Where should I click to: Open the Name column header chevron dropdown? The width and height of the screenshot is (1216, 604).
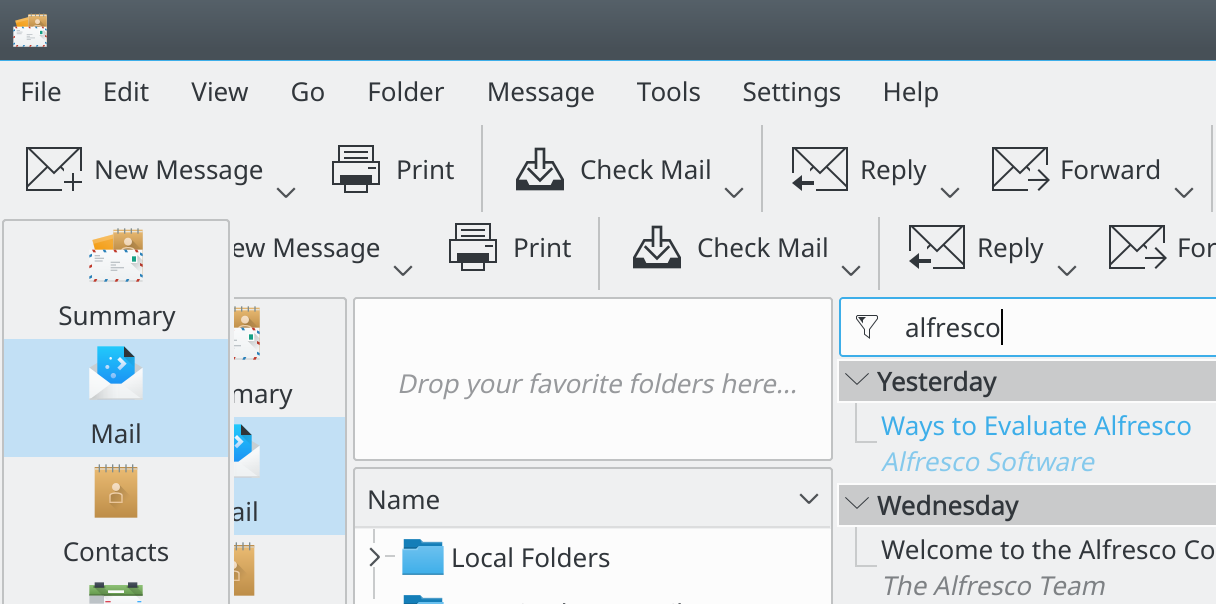click(x=809, y=499)
